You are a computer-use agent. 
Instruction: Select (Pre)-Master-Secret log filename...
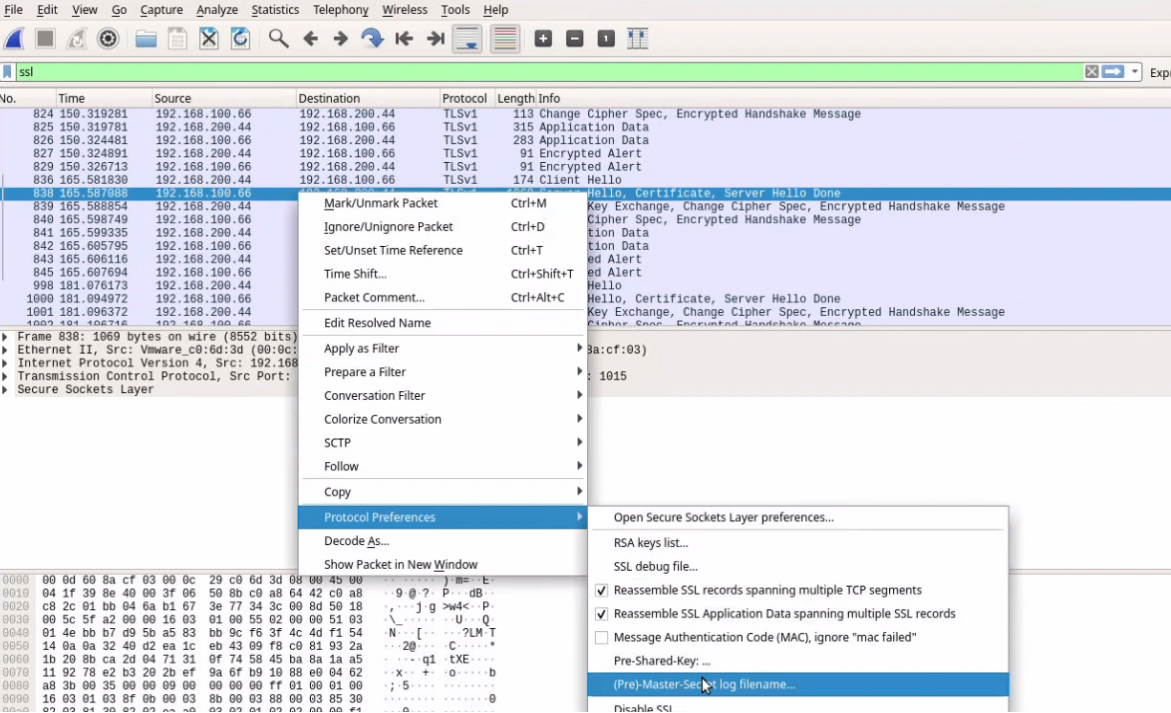click(798, 685)
